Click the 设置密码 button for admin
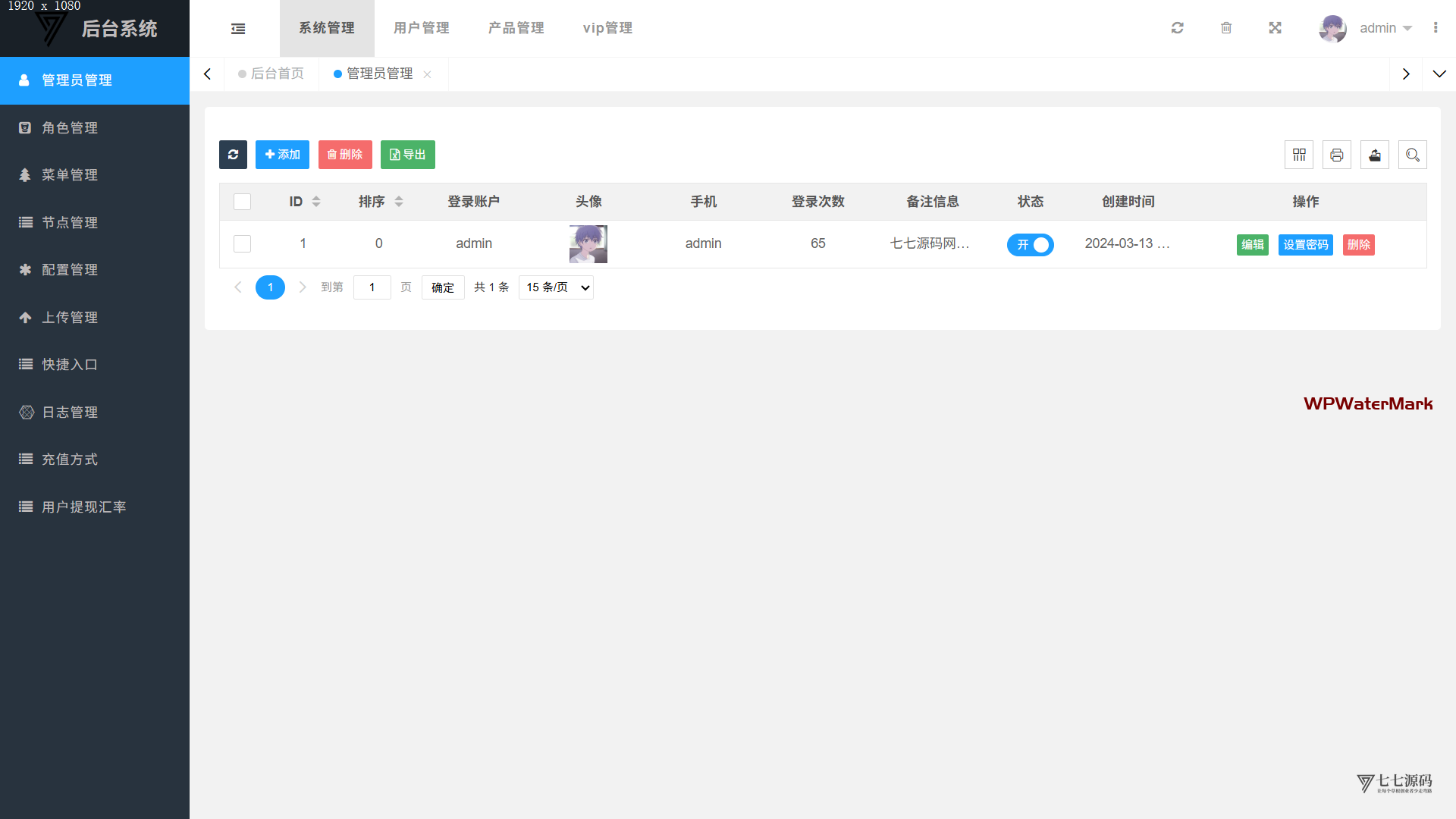The width and height of the screenshot is (1456, 819). pos(1305,244)
